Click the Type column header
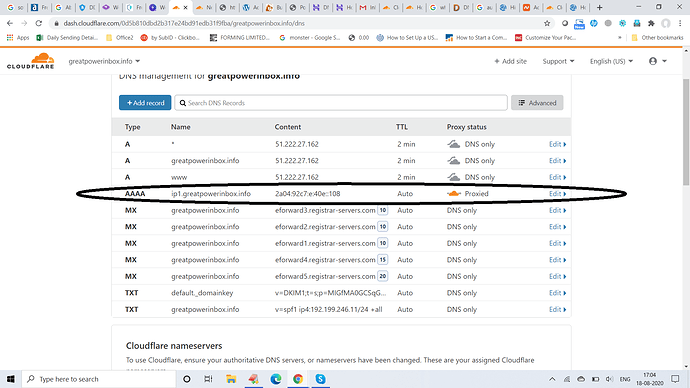The height and width of the screenshot is (388, 690). 132,127
